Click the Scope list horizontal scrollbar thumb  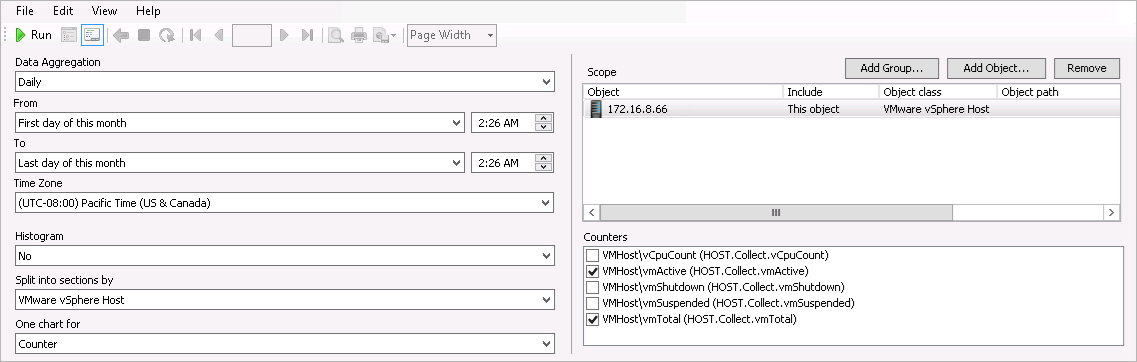[776, 213]
